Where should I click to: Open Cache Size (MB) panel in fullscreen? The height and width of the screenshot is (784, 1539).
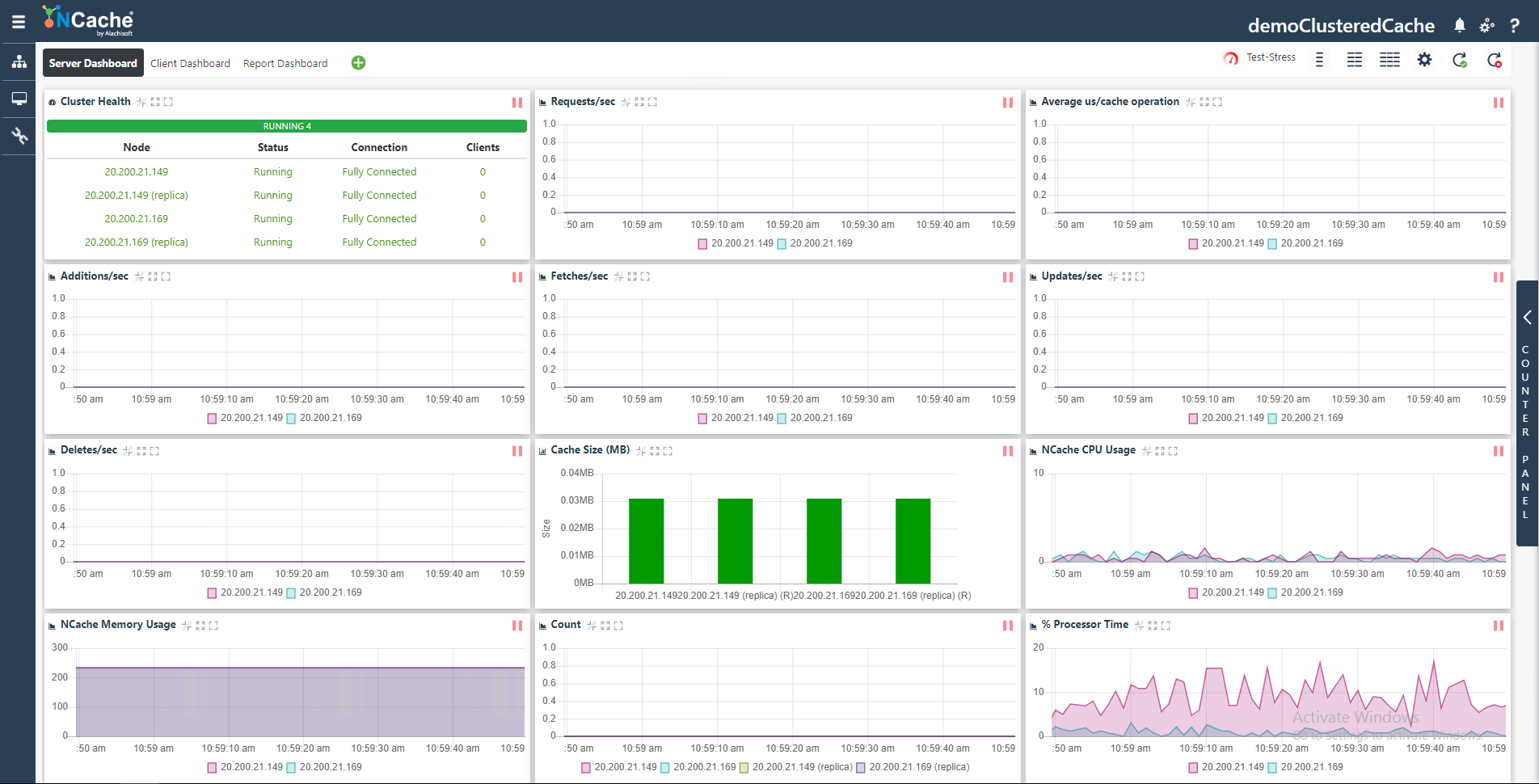pos(668,451)
